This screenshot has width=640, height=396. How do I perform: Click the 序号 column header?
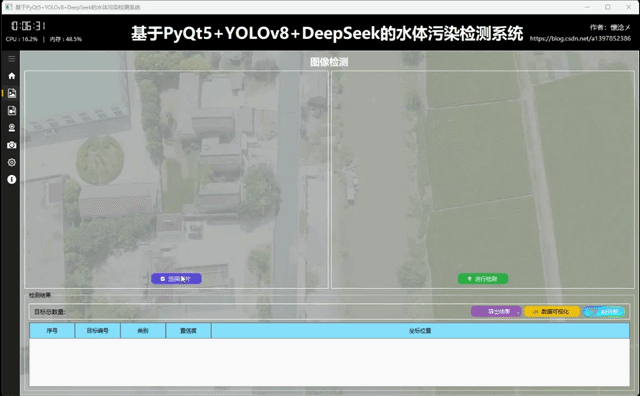tap(52, 331)
